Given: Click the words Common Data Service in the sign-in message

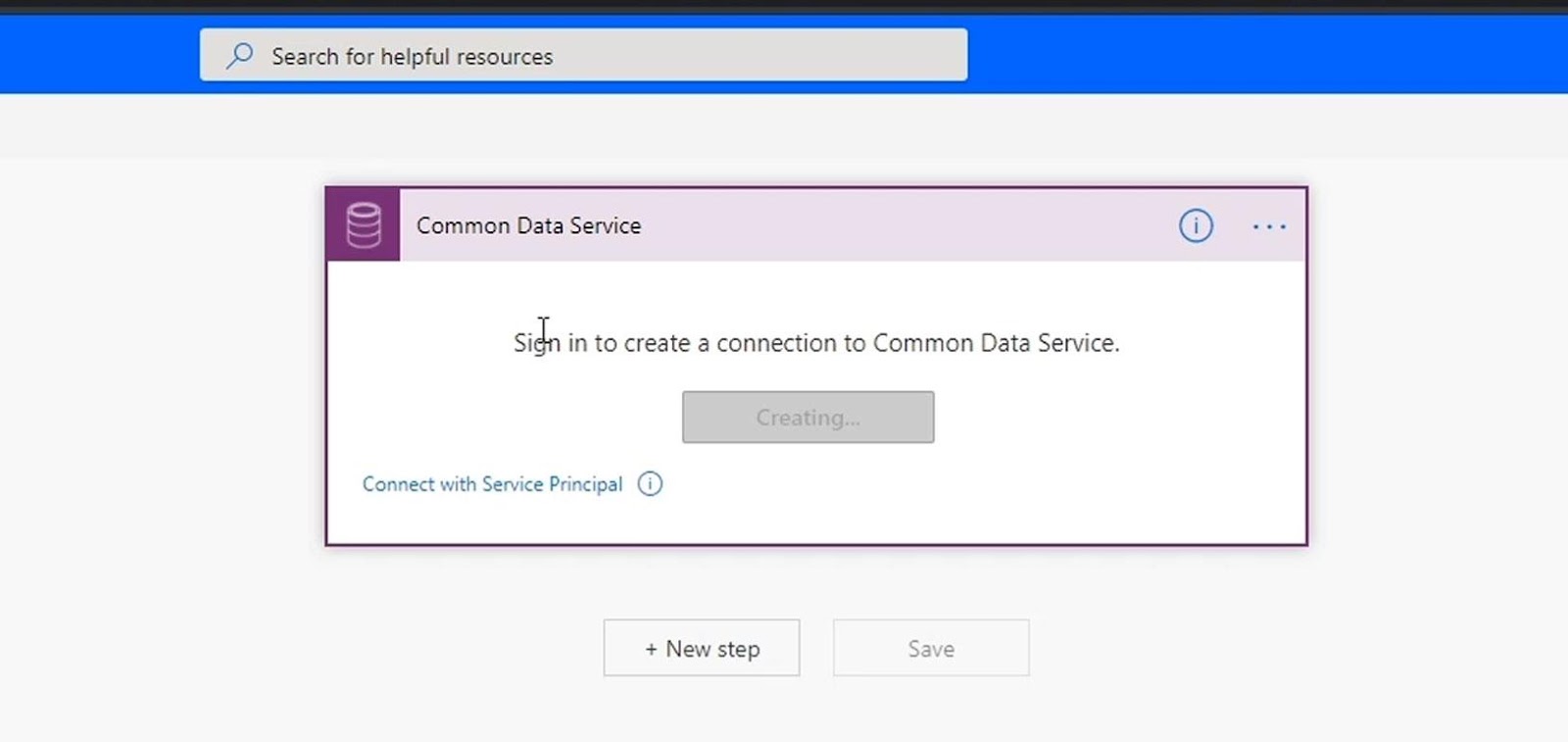Looking at the screenshot, I should (996, 343).
